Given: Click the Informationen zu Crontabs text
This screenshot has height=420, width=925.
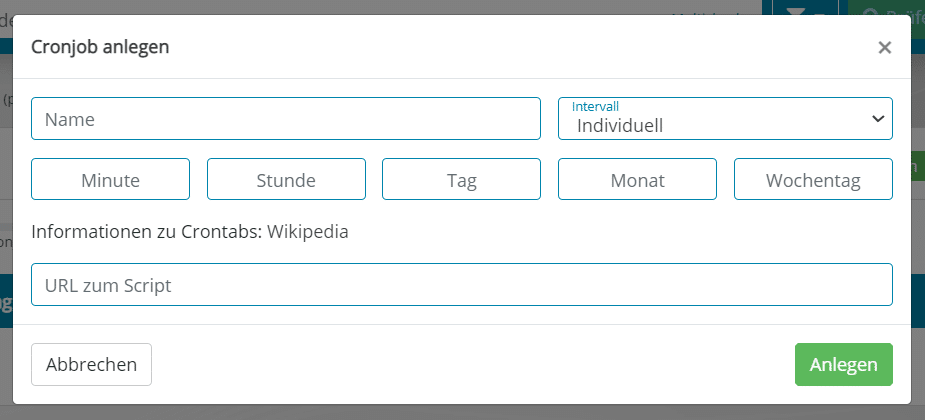Looking at the screenshot, I should click(x=146, y=232).
